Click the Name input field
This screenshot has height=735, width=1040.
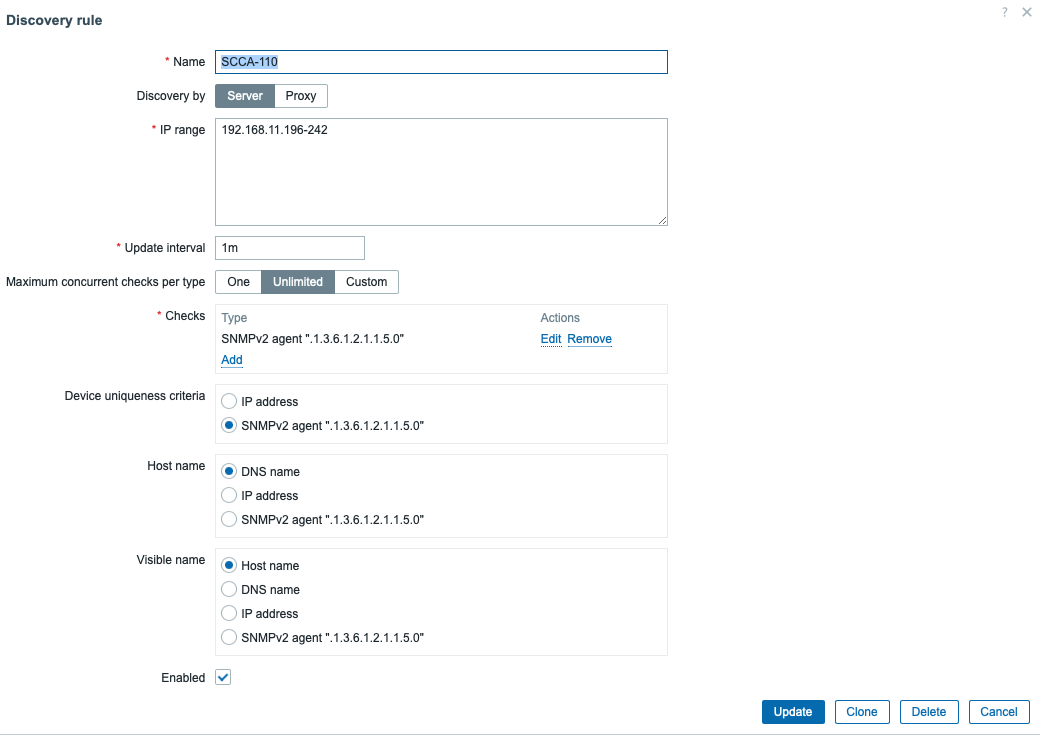pos(441,62)
